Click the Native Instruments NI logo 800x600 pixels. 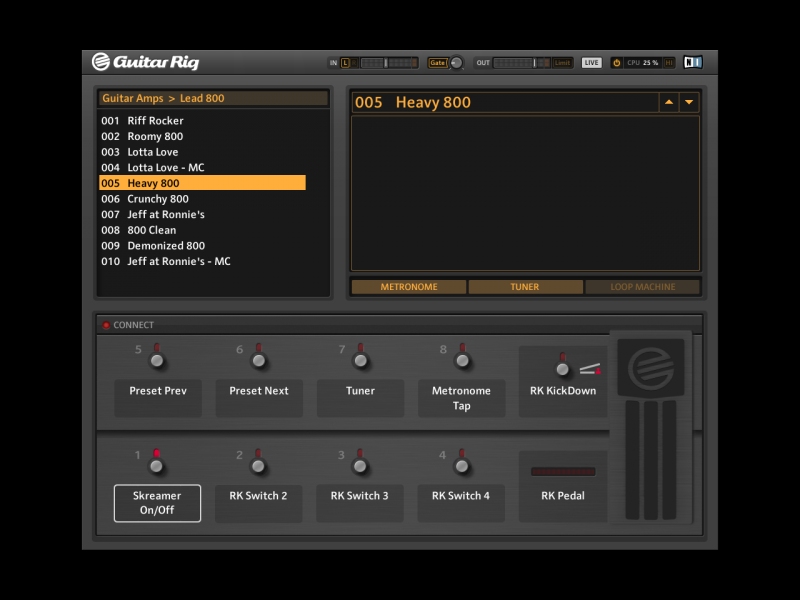coord(692,62)
